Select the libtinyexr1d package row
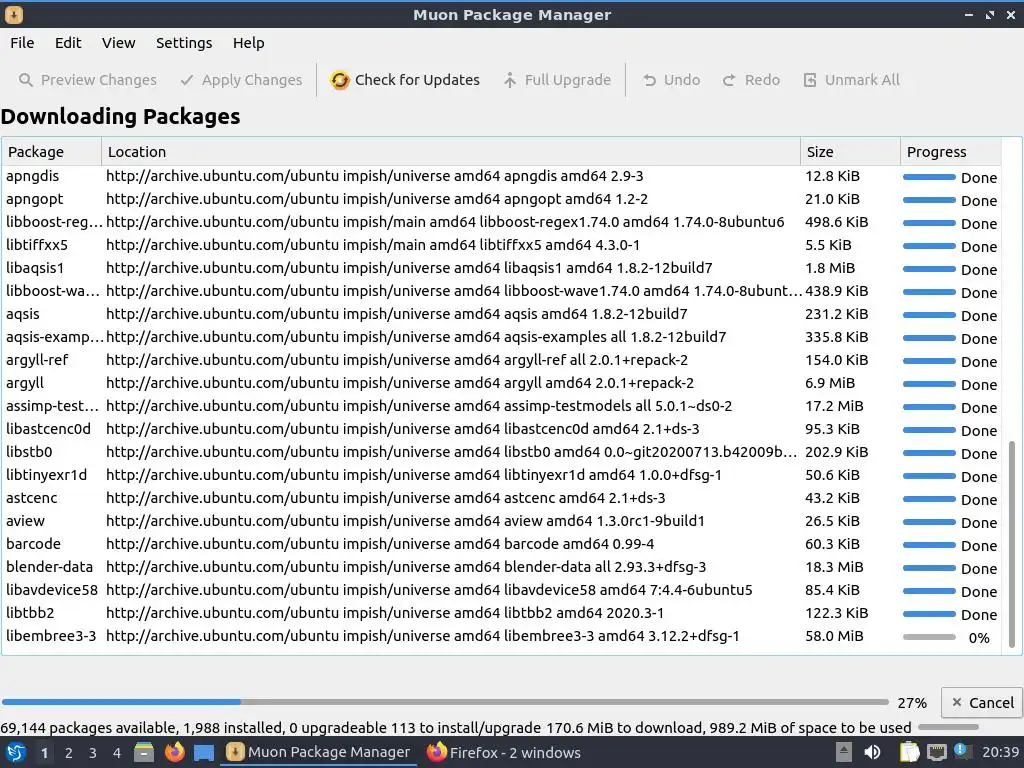Screen dimensions: 1024x768 [x=501, y=475]
